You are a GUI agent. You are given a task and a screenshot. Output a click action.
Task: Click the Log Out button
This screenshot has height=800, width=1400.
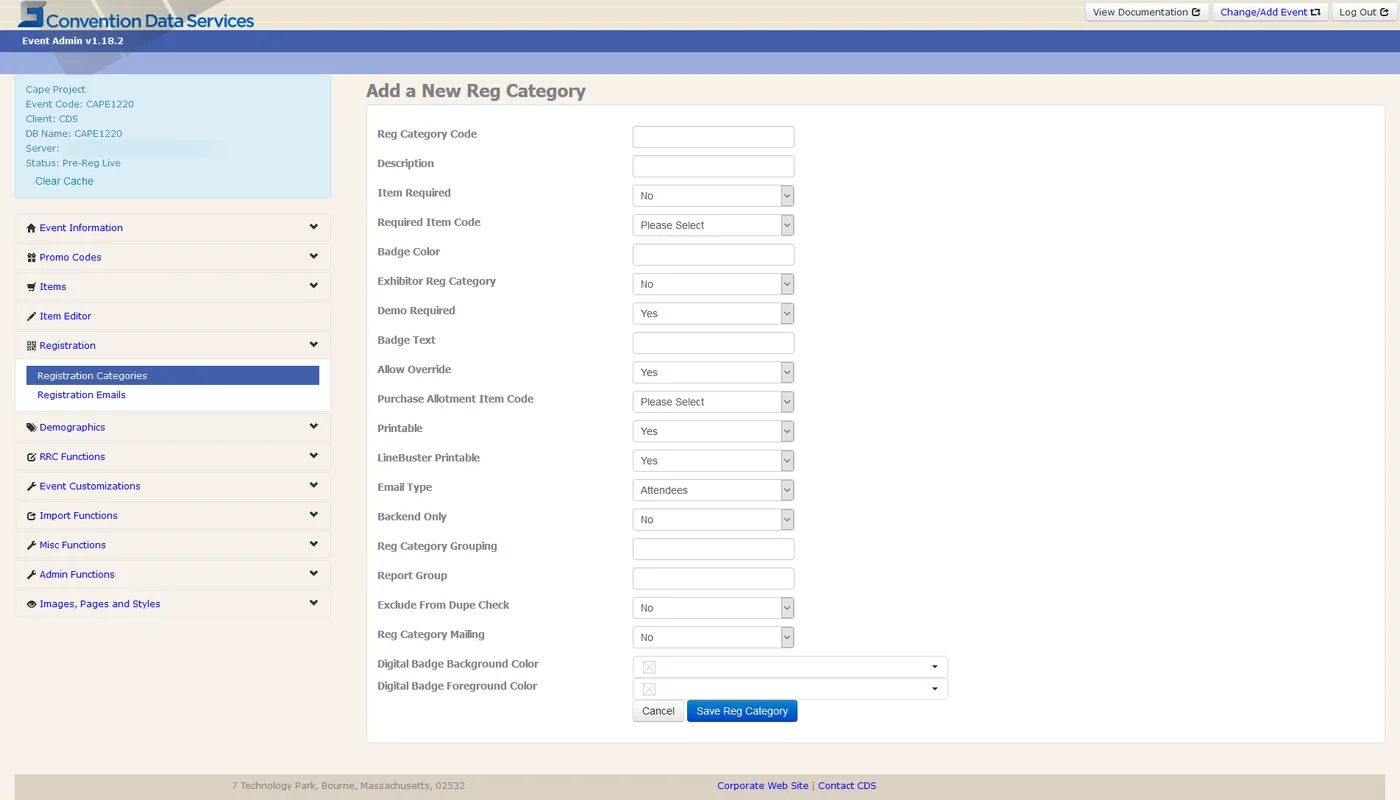point(1364,12)
